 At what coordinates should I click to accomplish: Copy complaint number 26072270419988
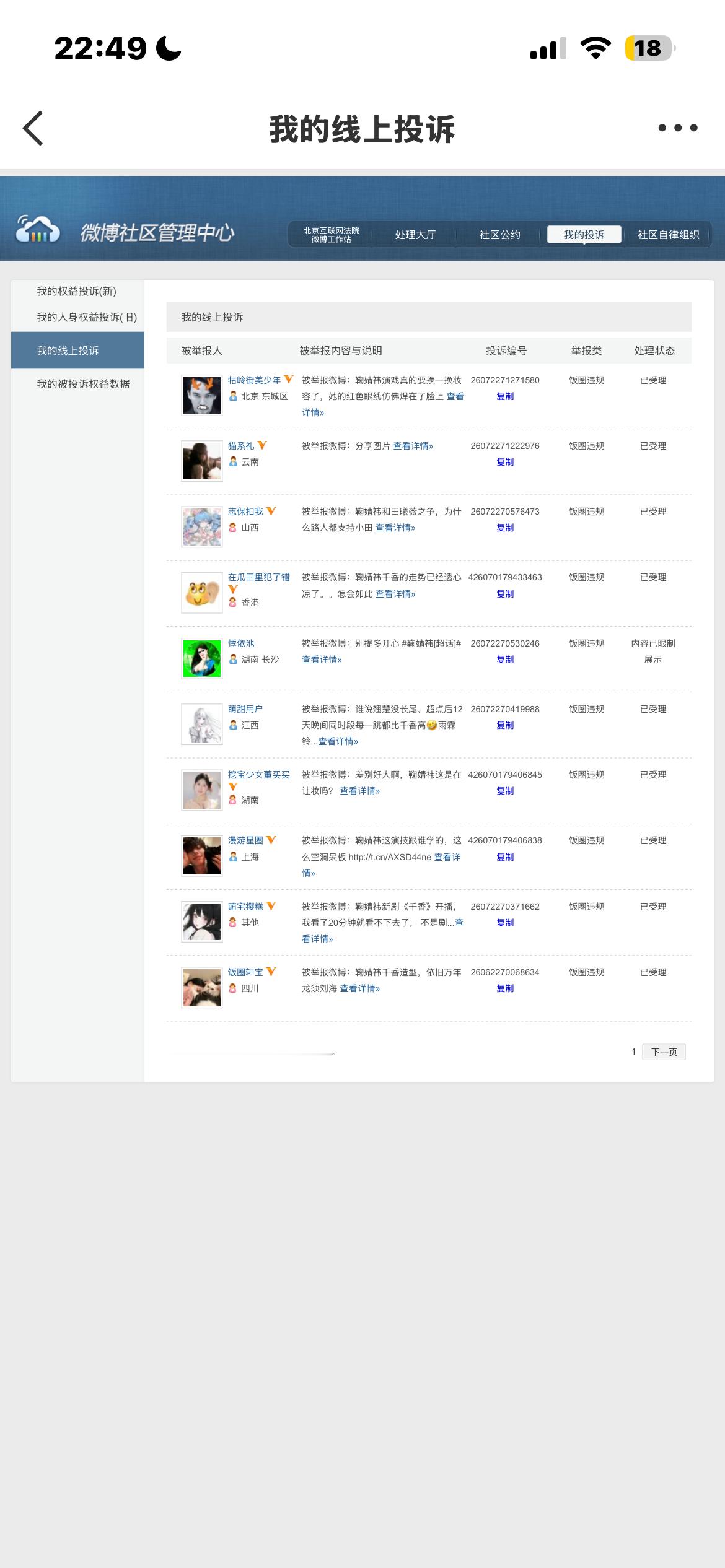[x=505, y=725]
